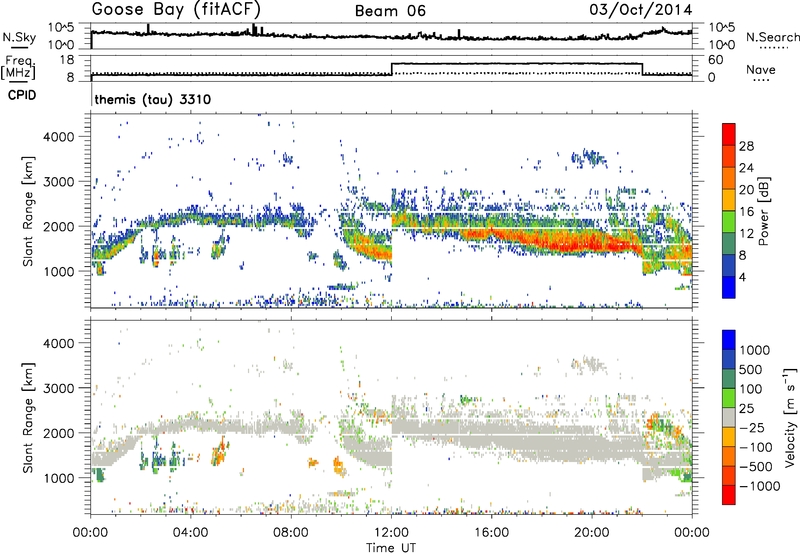Screen dimensions: 800x554
Task: Click the '3000' tick of the power panel
Action: pyautogui.click(x=58, y=182)
